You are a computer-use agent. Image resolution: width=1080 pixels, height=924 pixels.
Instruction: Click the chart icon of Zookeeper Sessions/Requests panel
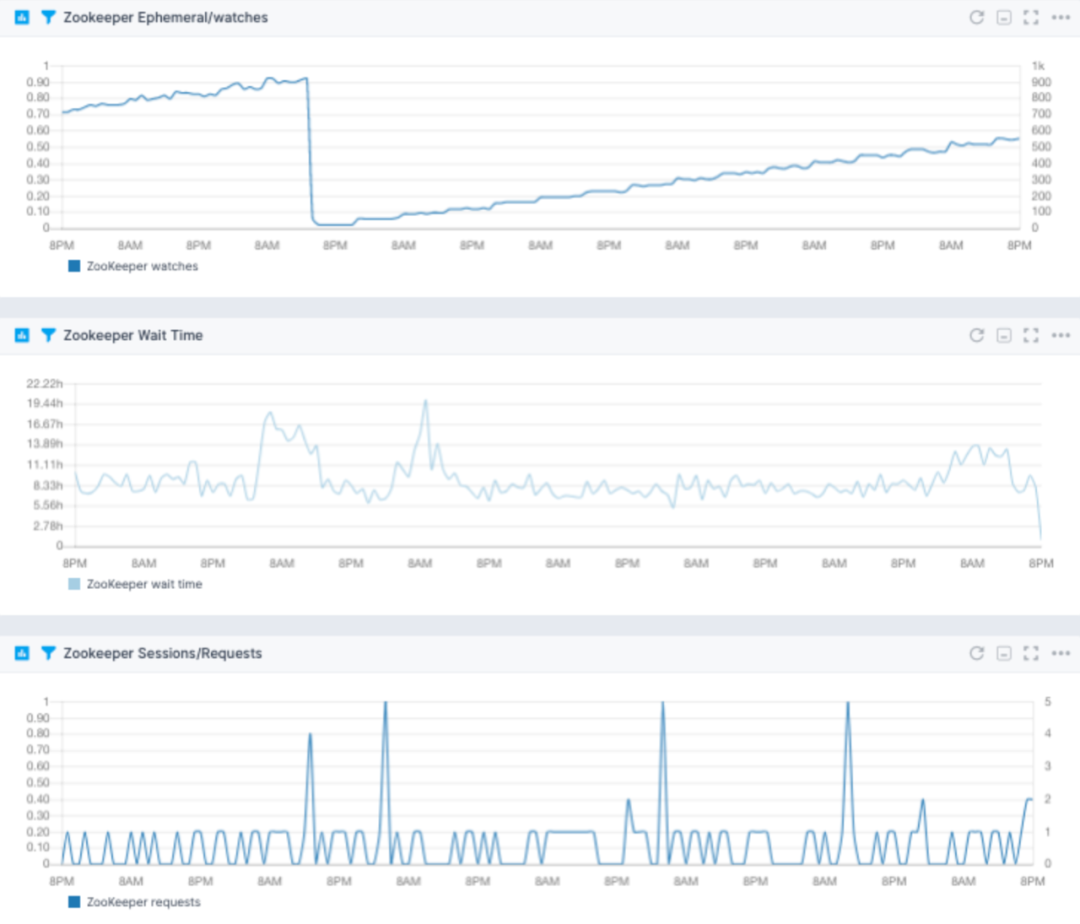point(22,653)
